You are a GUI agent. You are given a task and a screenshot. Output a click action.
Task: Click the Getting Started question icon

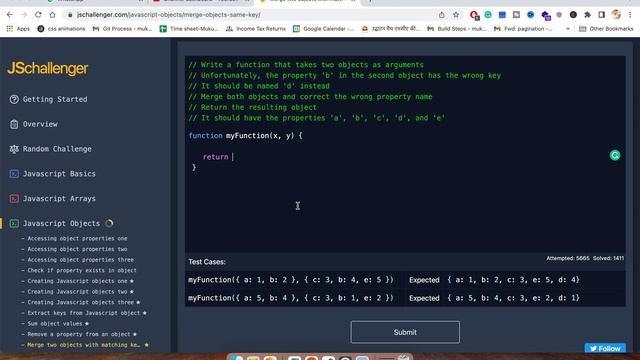pyautogui.click(x=14, y=99)
